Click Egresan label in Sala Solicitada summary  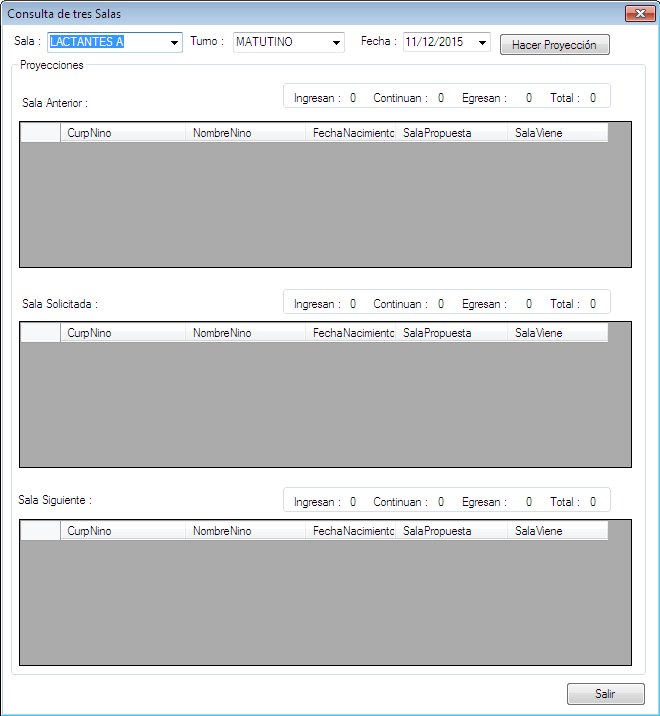484,304
